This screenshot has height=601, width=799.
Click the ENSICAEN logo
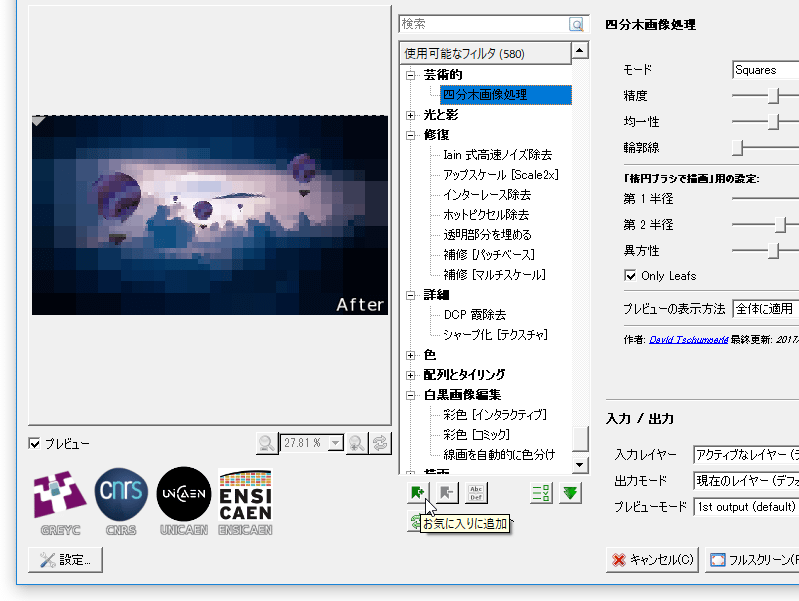pos(245,502)
